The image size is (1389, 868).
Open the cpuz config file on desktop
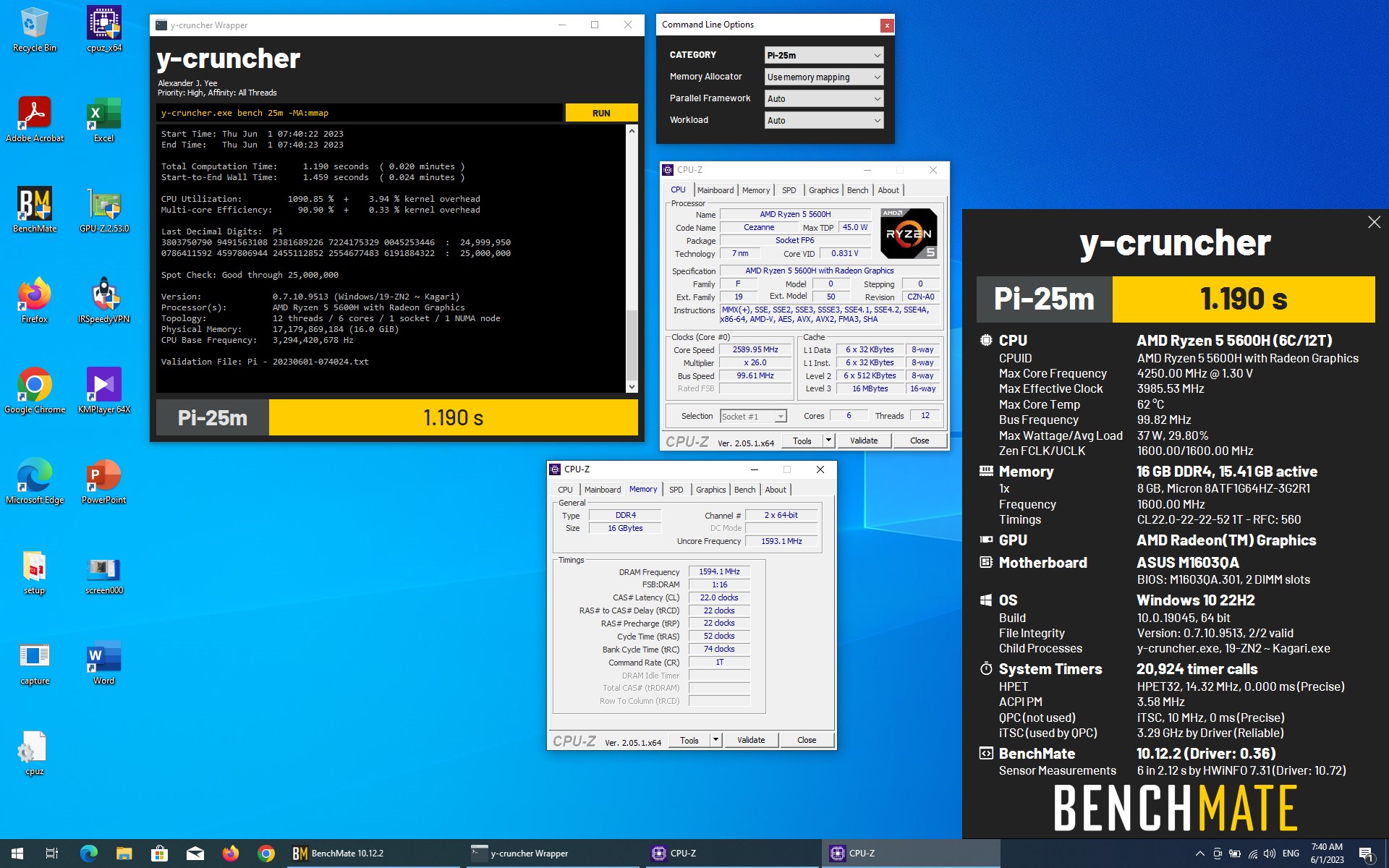[x=34, y=753]
